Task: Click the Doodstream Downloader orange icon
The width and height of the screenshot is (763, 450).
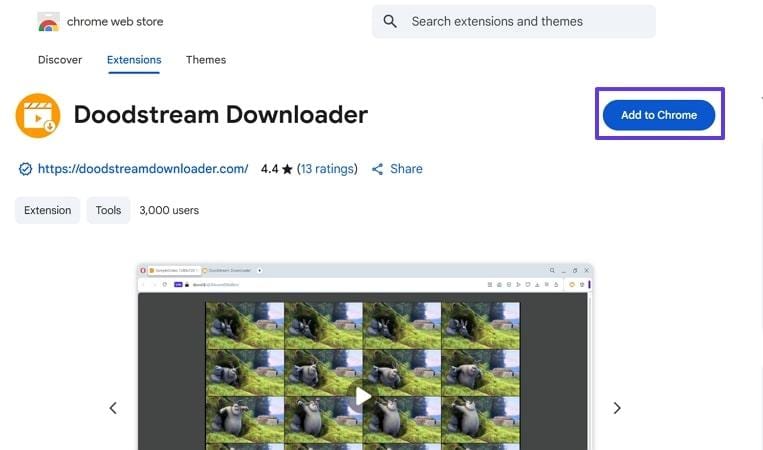Action: [x=38, y=115]
